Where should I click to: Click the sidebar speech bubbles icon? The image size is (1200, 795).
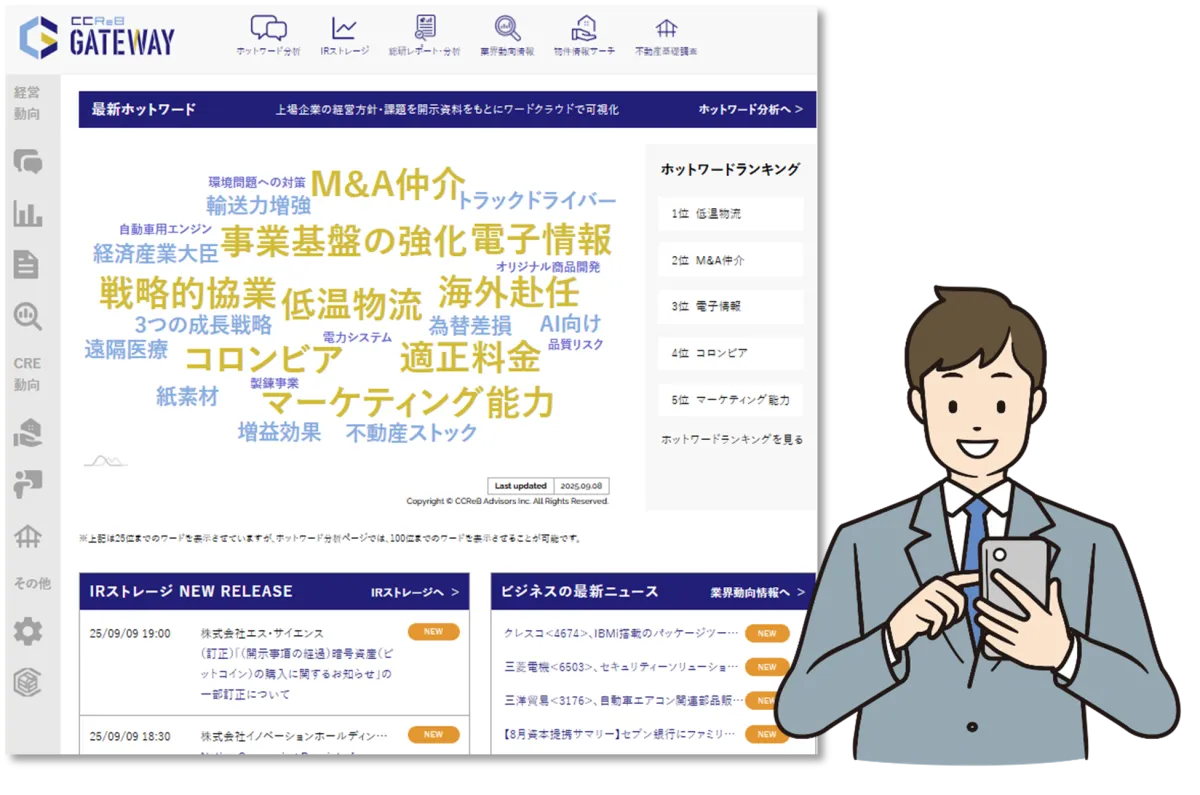coord(28,161)
